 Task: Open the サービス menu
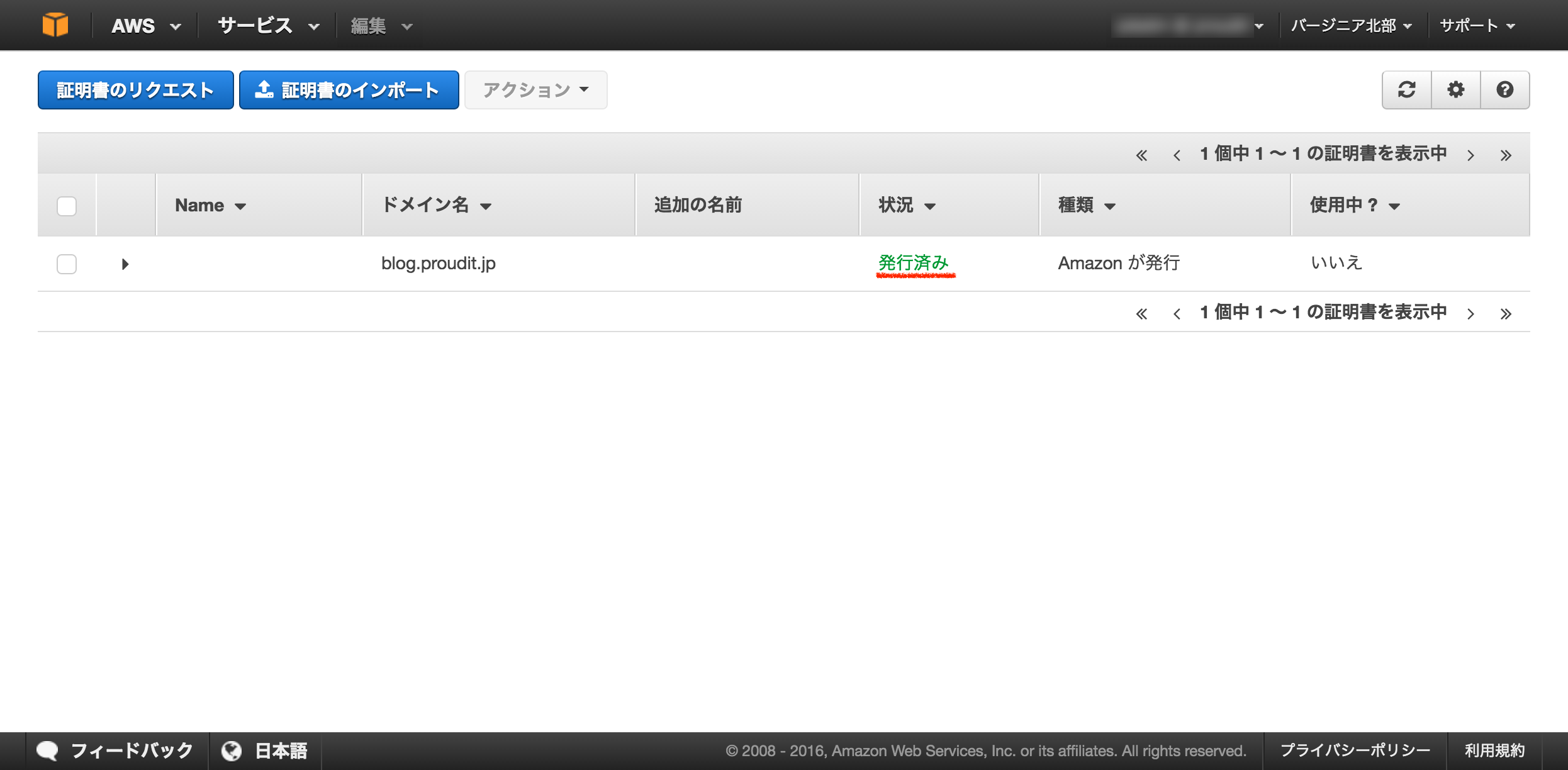[x=268, y=26]
